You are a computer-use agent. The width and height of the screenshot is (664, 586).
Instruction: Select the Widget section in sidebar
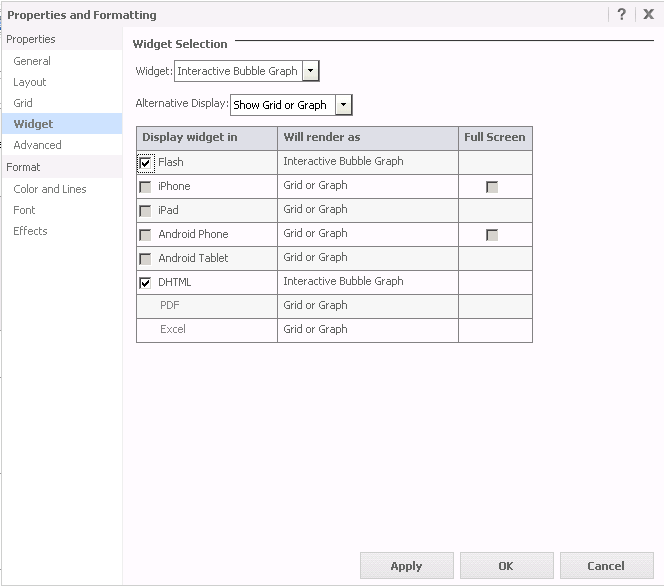coord(62,124)
